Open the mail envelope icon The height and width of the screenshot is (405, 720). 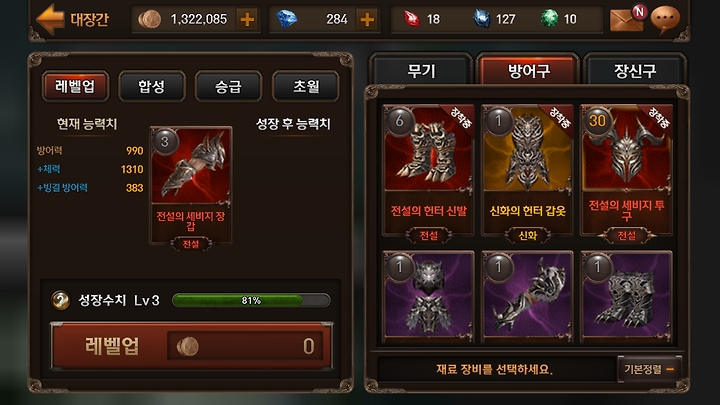[626, 19]
